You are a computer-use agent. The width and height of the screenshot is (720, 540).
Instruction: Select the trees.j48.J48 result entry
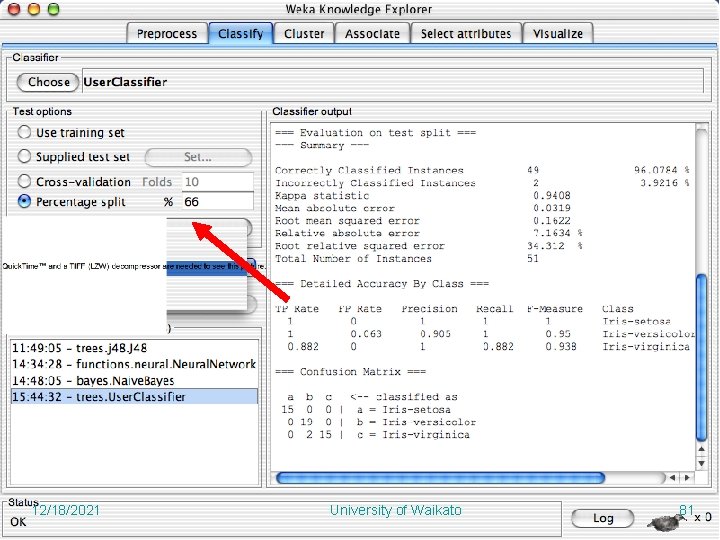(x=134, y=348)
